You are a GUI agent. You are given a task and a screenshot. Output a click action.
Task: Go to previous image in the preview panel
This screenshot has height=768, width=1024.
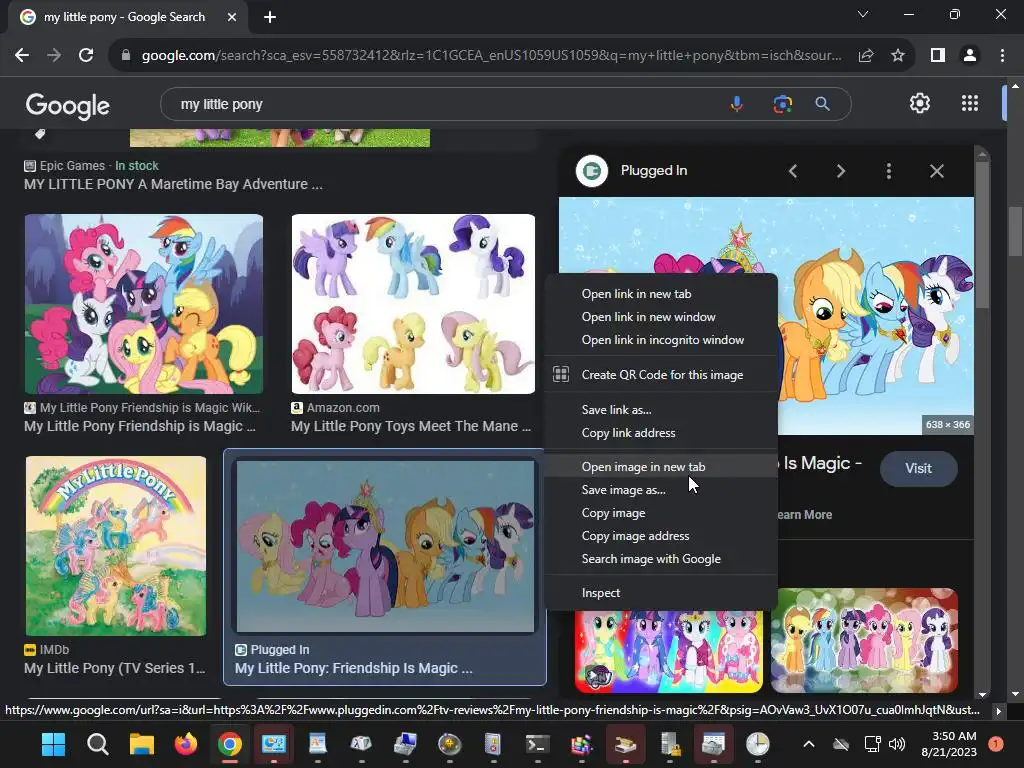point(793,171)
